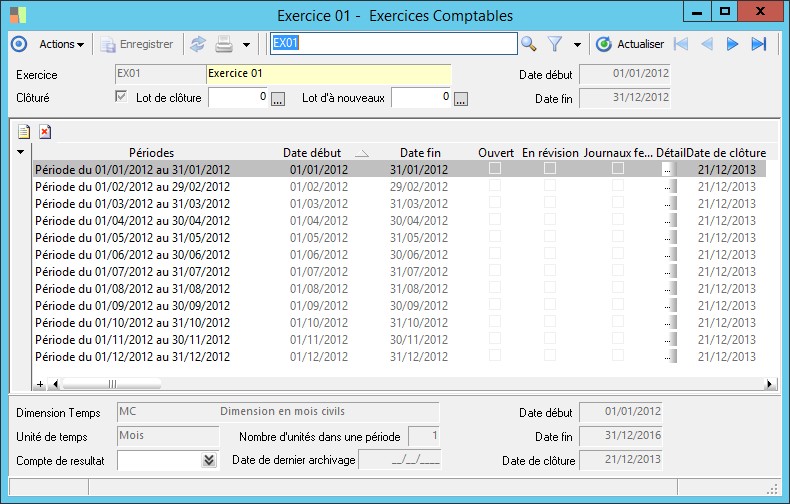Sort by the Date de clôture column header
The image size is (790, 504).
726,153
